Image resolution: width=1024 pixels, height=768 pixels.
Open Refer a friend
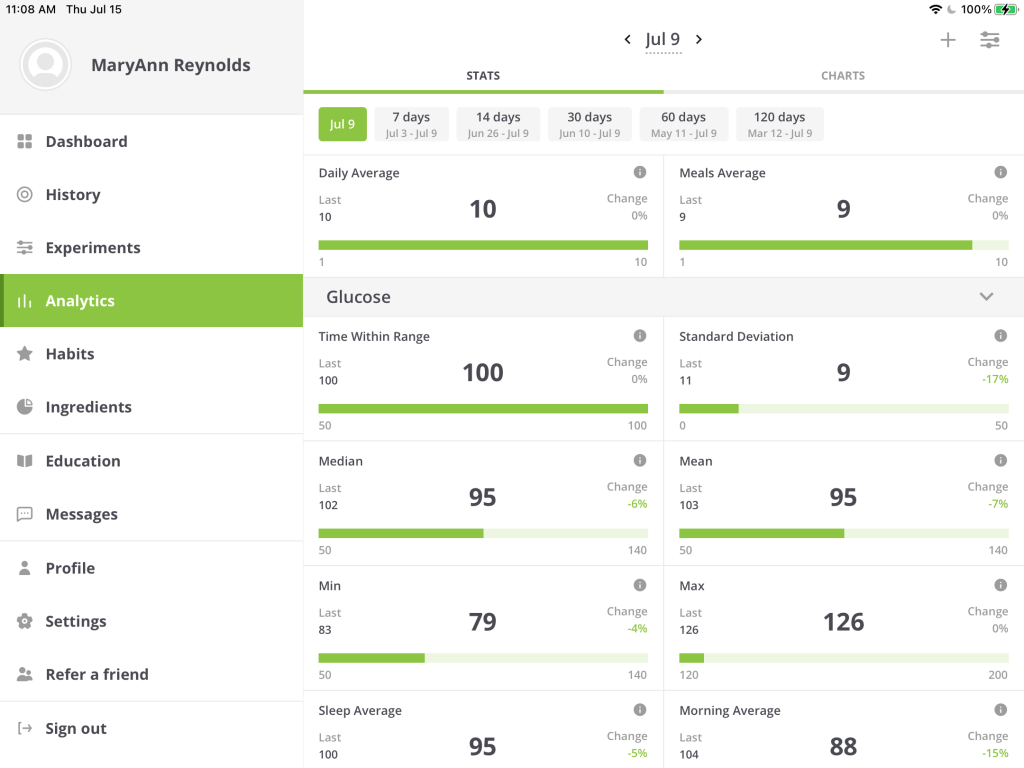click(96, 674)
